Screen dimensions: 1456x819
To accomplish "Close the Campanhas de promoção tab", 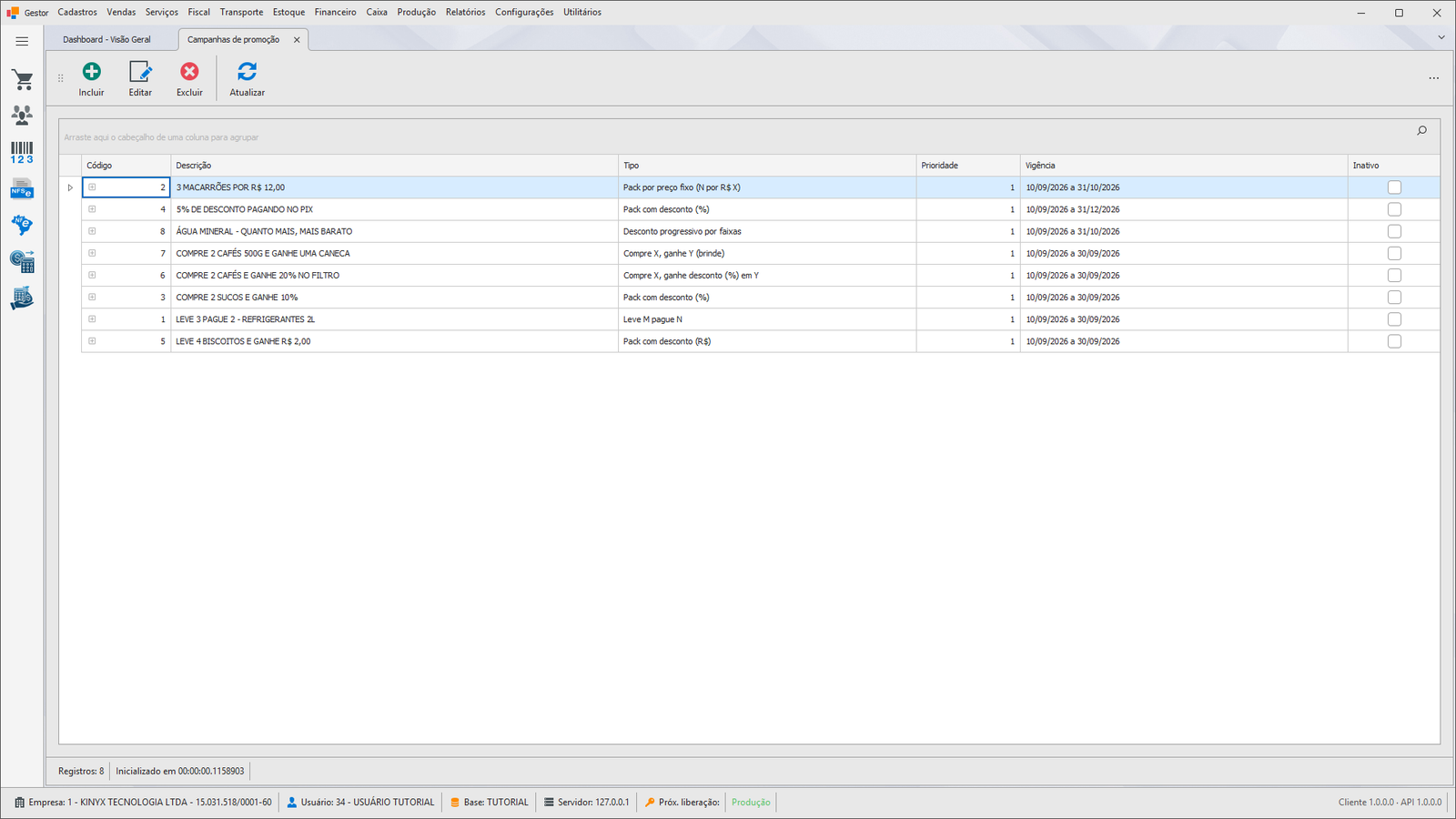I will [297, 40].
